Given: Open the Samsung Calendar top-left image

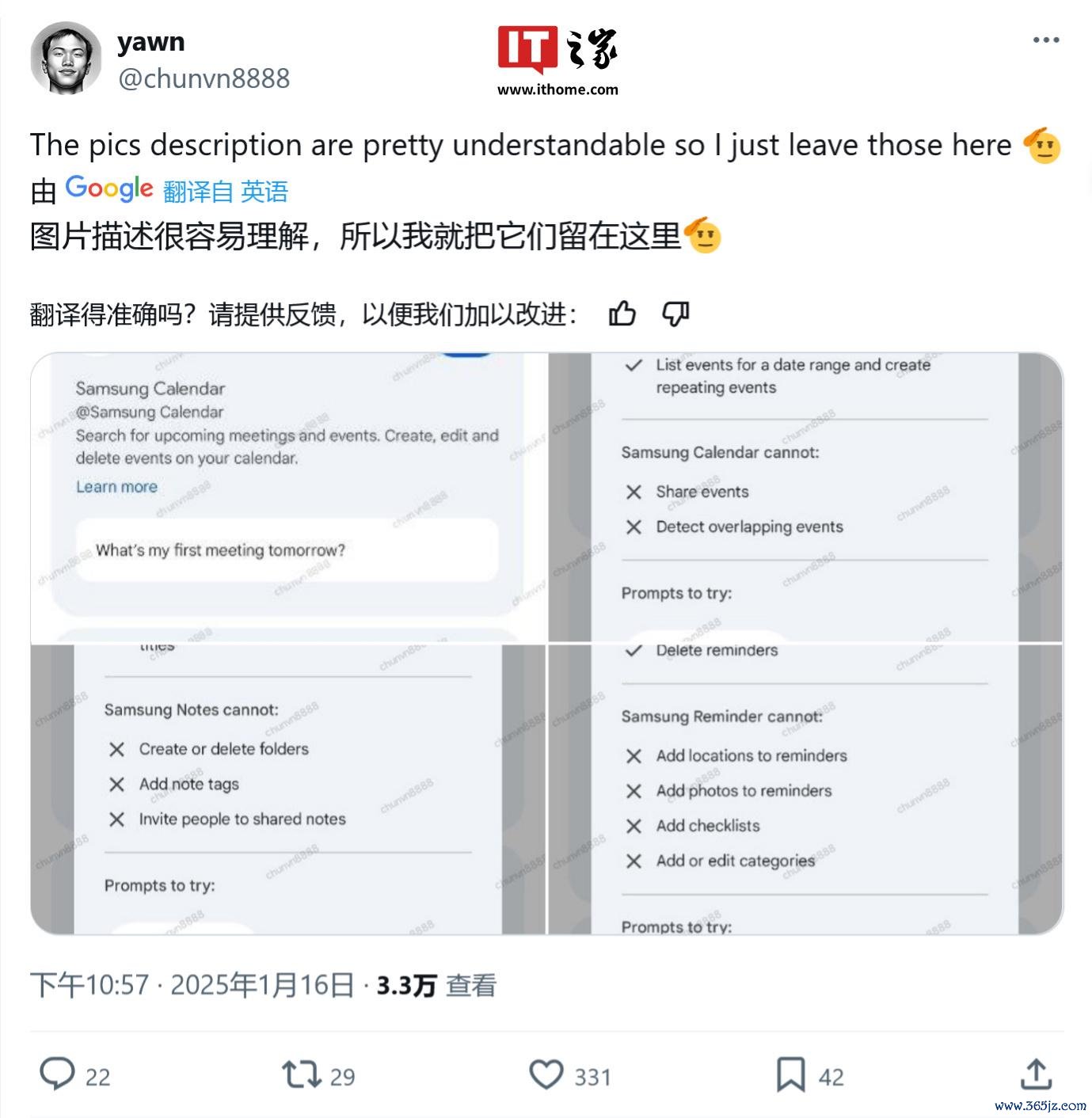Looking at the screenshot, I should click(x=288, y=497).
